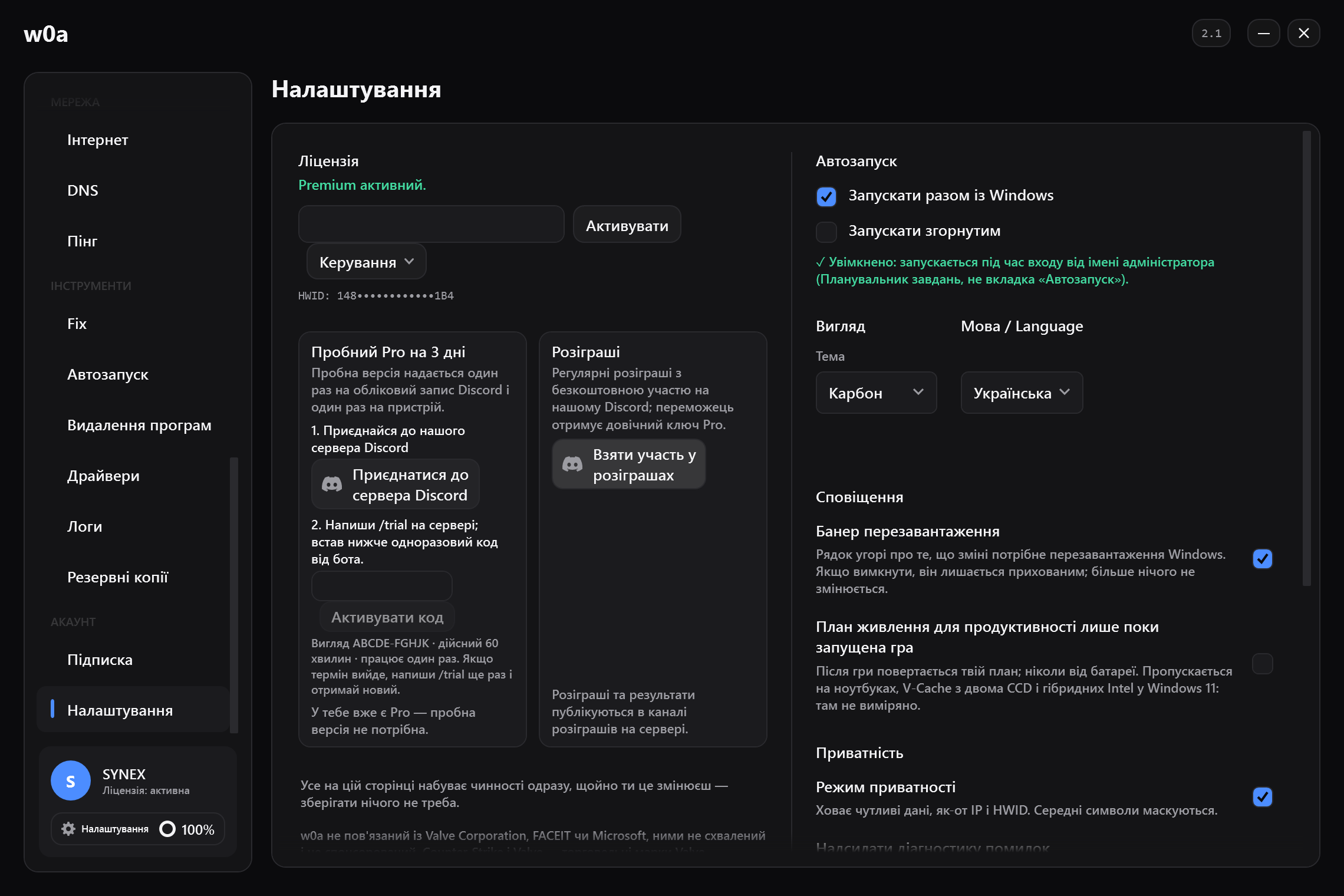Click the small "Налаштування" button in profile card
This screenshot has width=1344, height=896.
(x=105, y=829)
